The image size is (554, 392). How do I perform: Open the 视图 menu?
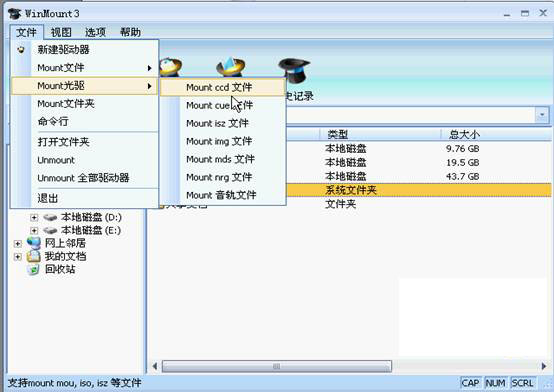[61, 32]
